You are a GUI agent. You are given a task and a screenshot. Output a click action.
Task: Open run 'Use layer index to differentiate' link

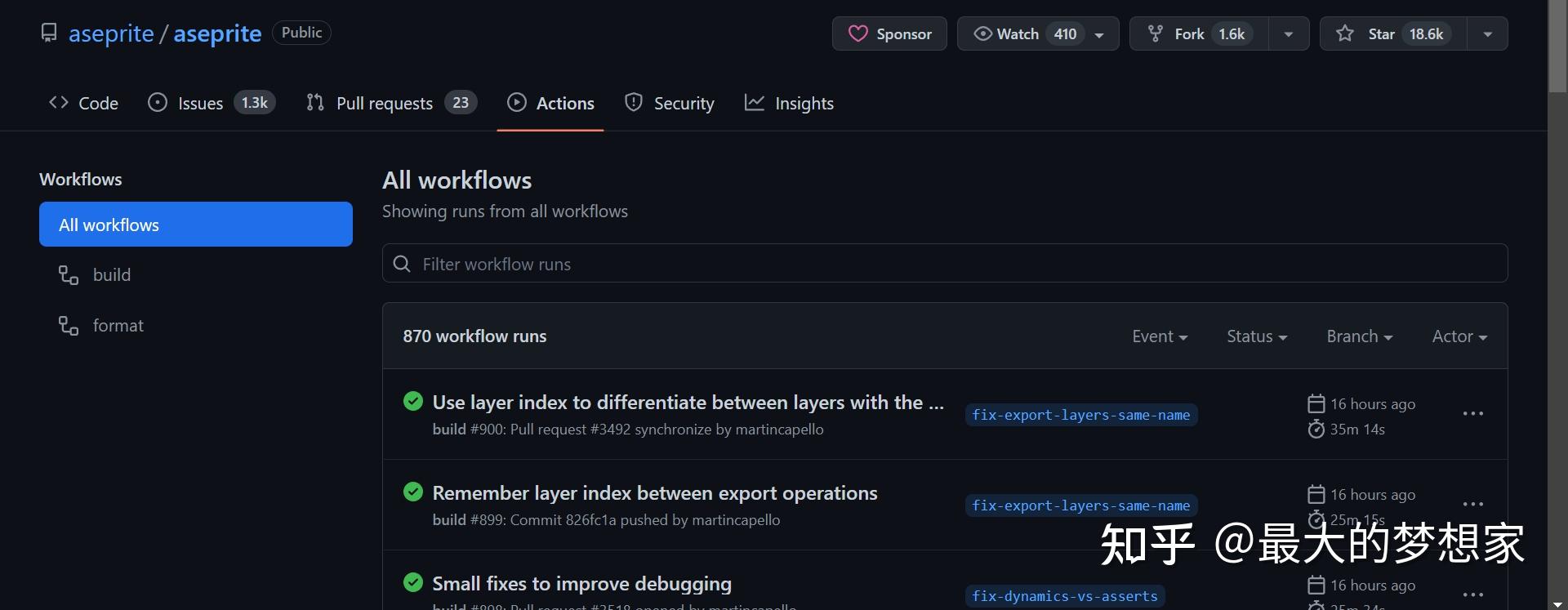tap(688, 403)
